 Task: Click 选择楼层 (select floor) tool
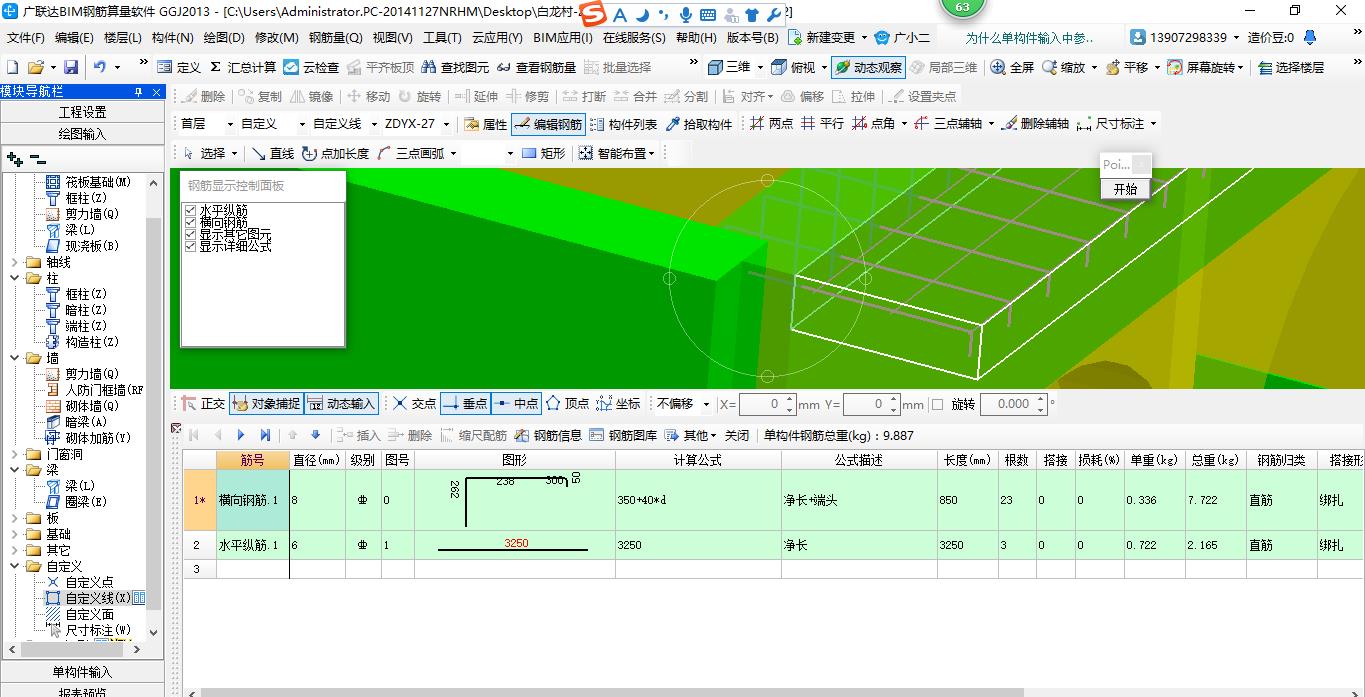(x=1291, y=67)
